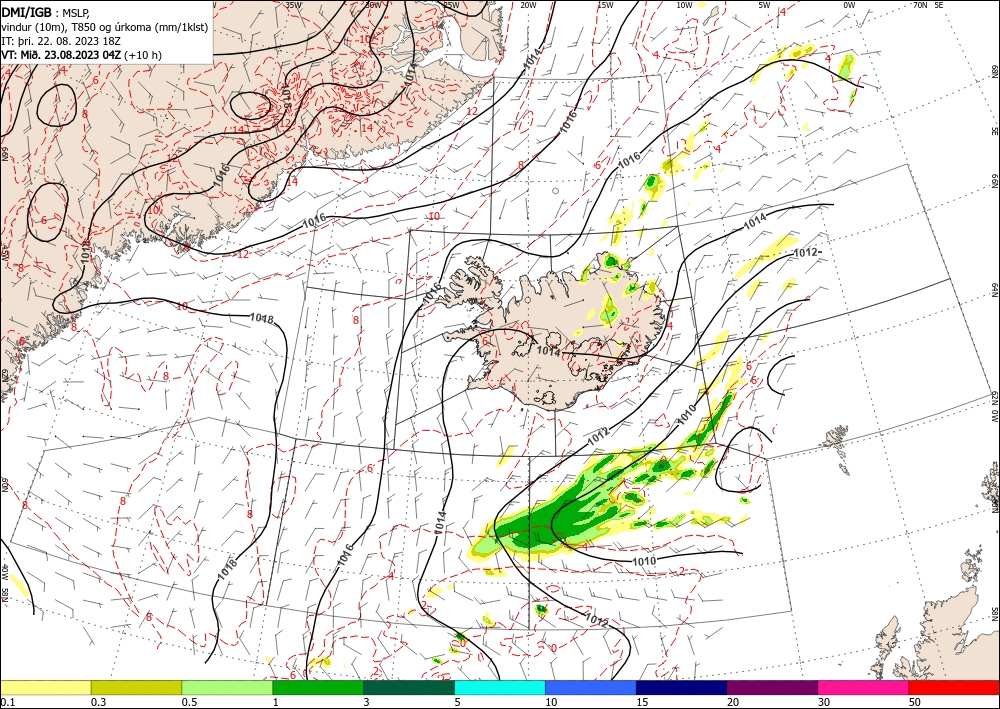This screenshot has width=1000, height=709.
Task: Click the '15W' longitude label at top
Action: click(605, 5)
